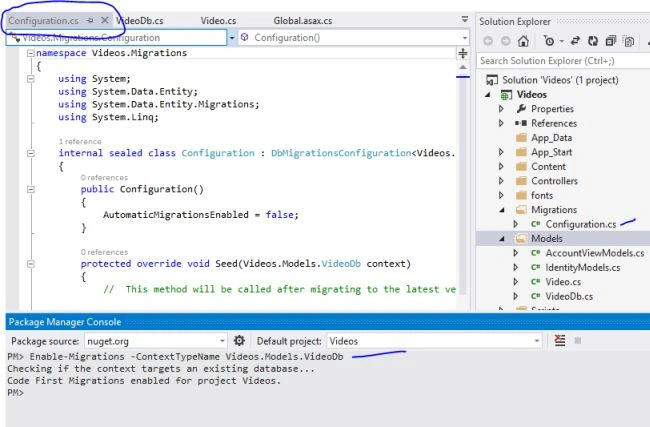Collapse the Models folder
The height and width of the screenshot is (427, 650).
[x=502, y=239]
